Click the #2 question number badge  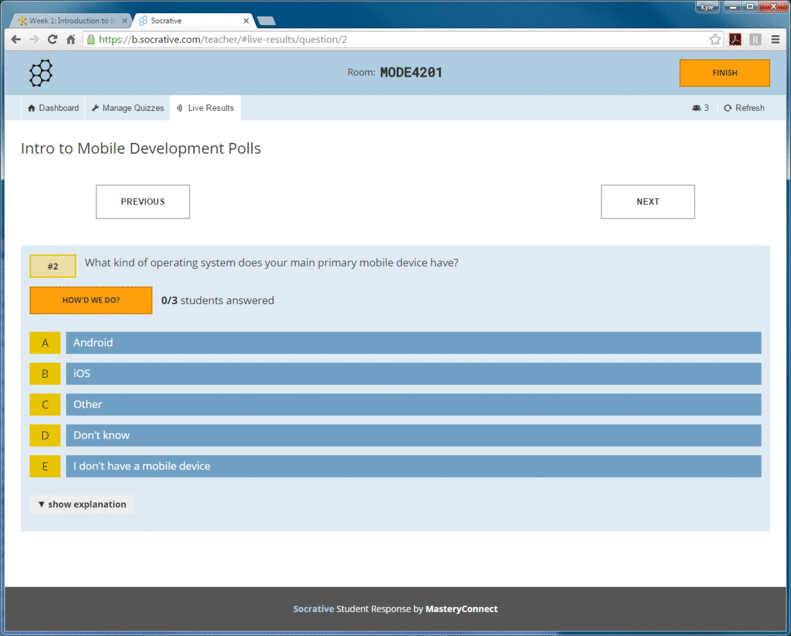[x=53, y=266]
